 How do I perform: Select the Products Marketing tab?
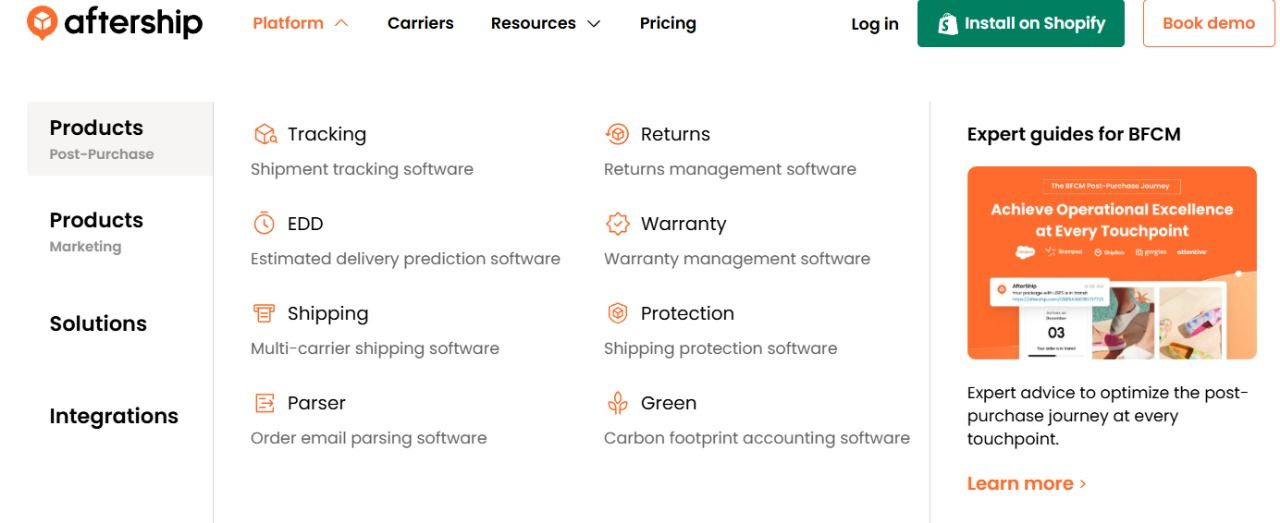coord(96,230)
